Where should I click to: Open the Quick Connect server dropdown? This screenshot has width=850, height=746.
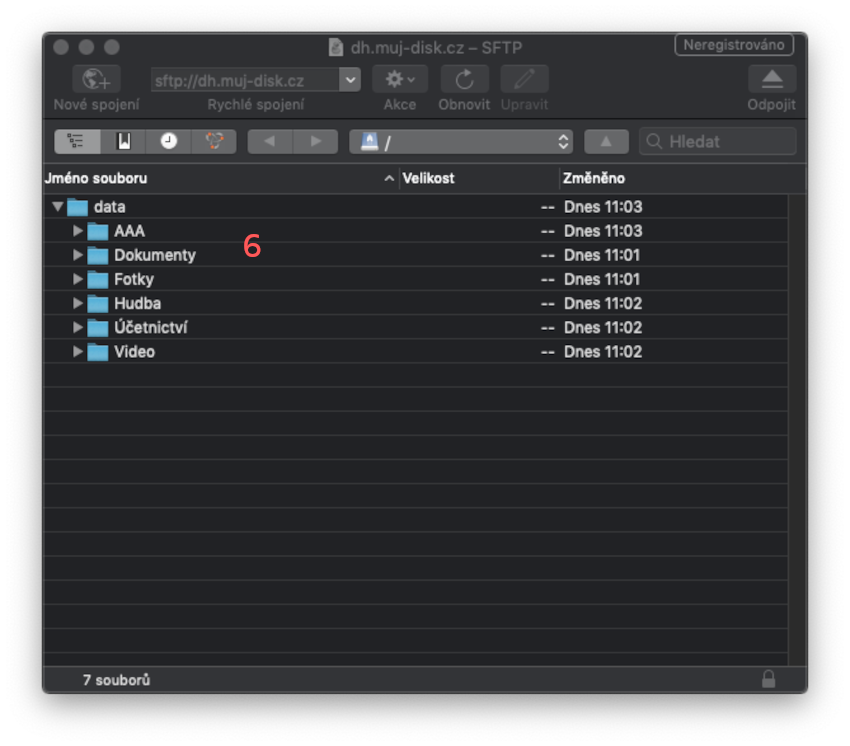pos(349,80)
